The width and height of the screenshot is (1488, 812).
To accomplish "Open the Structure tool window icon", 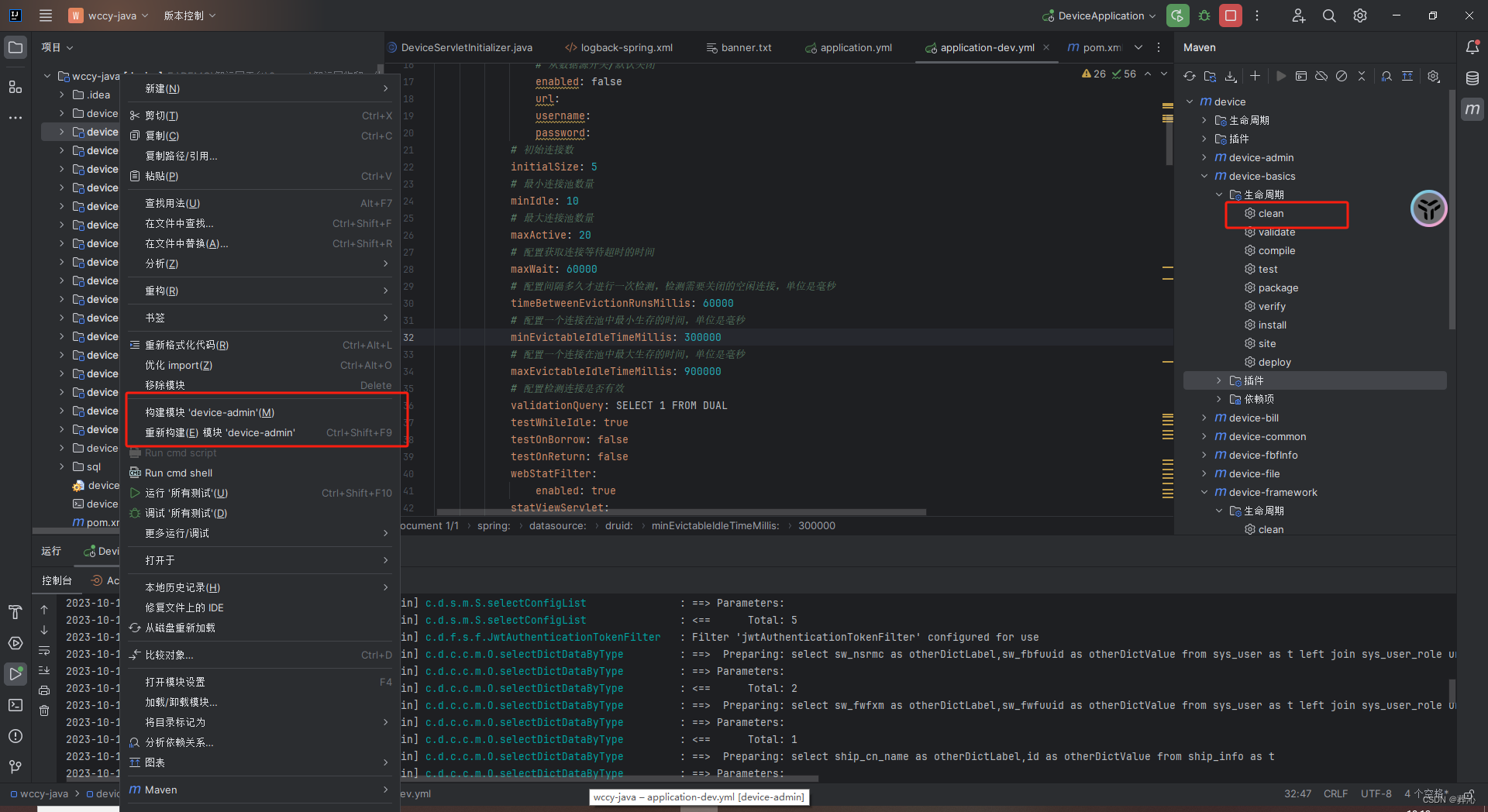I will 15,87.
